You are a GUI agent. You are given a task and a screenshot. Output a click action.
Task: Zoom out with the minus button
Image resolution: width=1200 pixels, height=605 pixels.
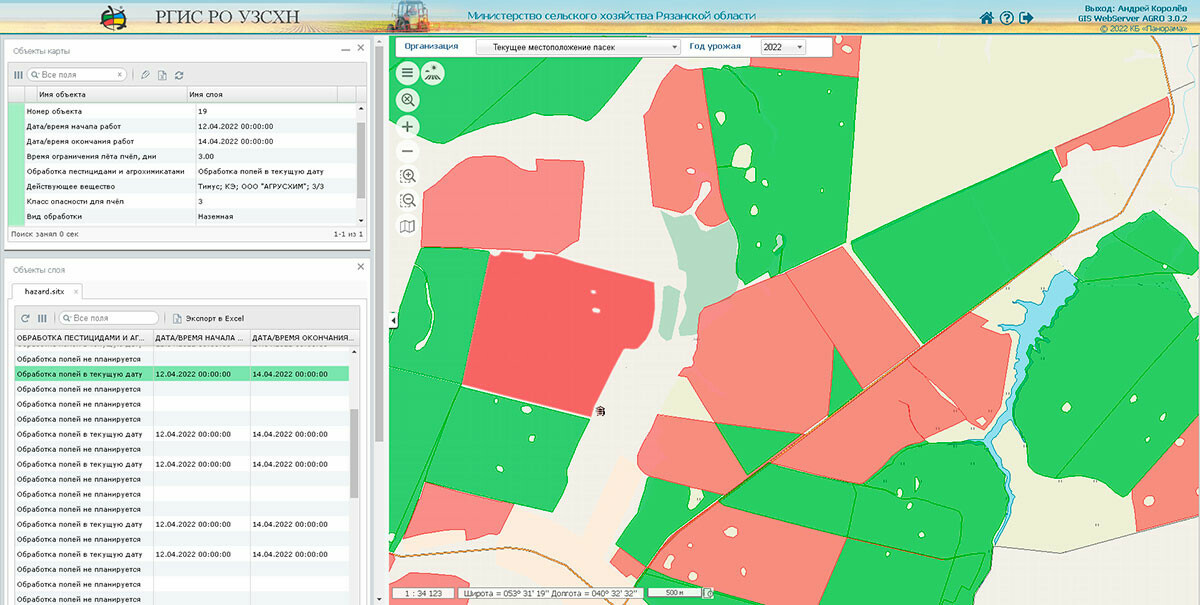point(407,152)
